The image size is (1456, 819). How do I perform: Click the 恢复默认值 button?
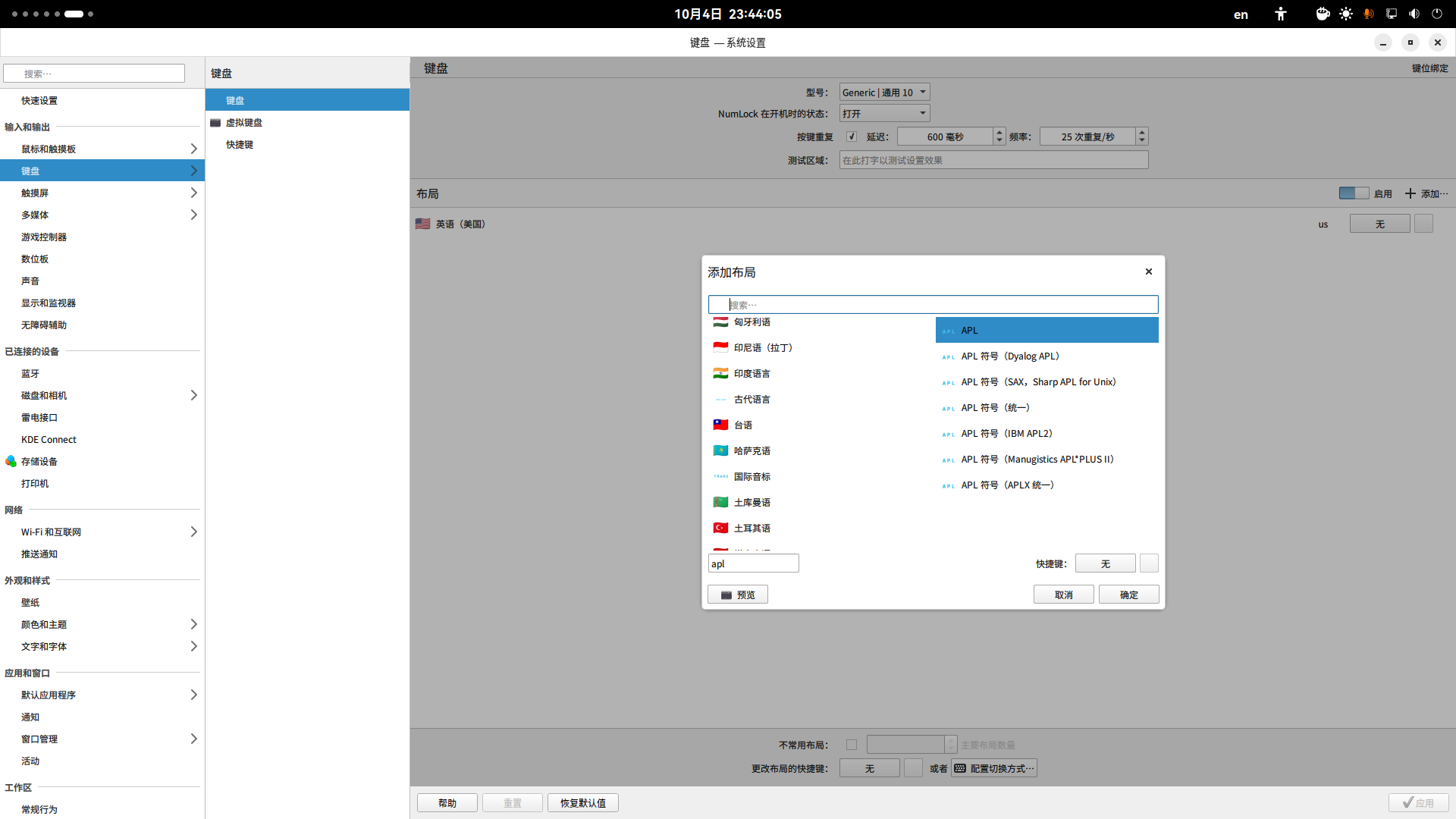pyautogui.click(x=582, y=803)
